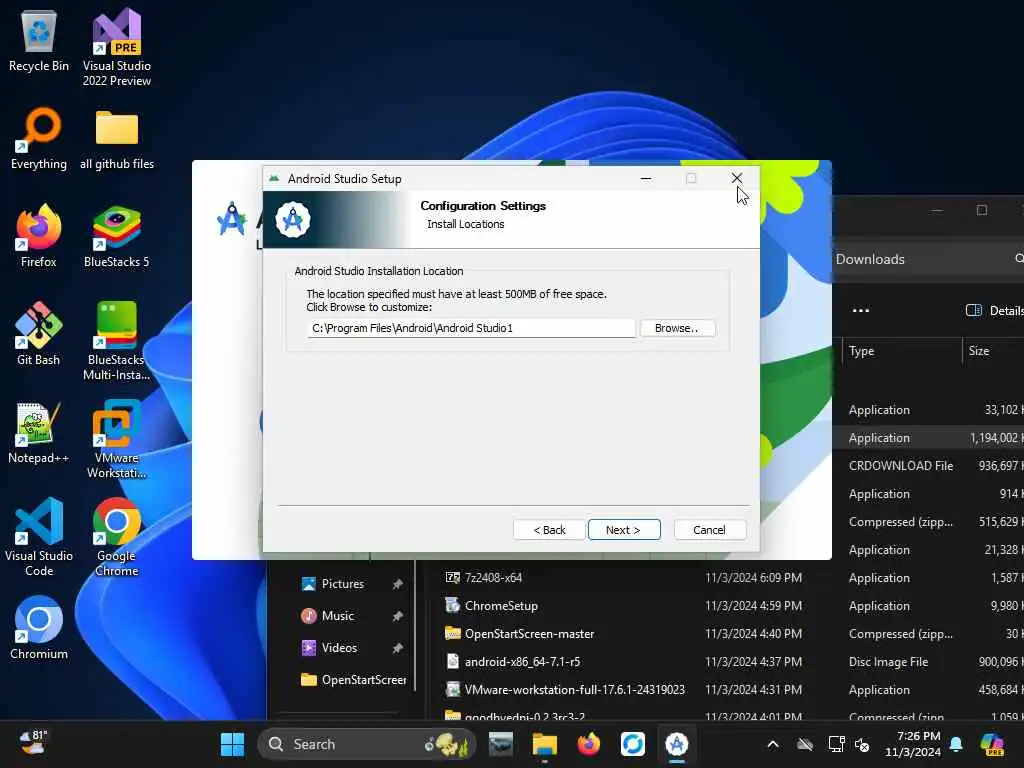
Task: Select the android-x86_64-7.1-r5 file
Action: pyautogui.click(x=522, y=662)
